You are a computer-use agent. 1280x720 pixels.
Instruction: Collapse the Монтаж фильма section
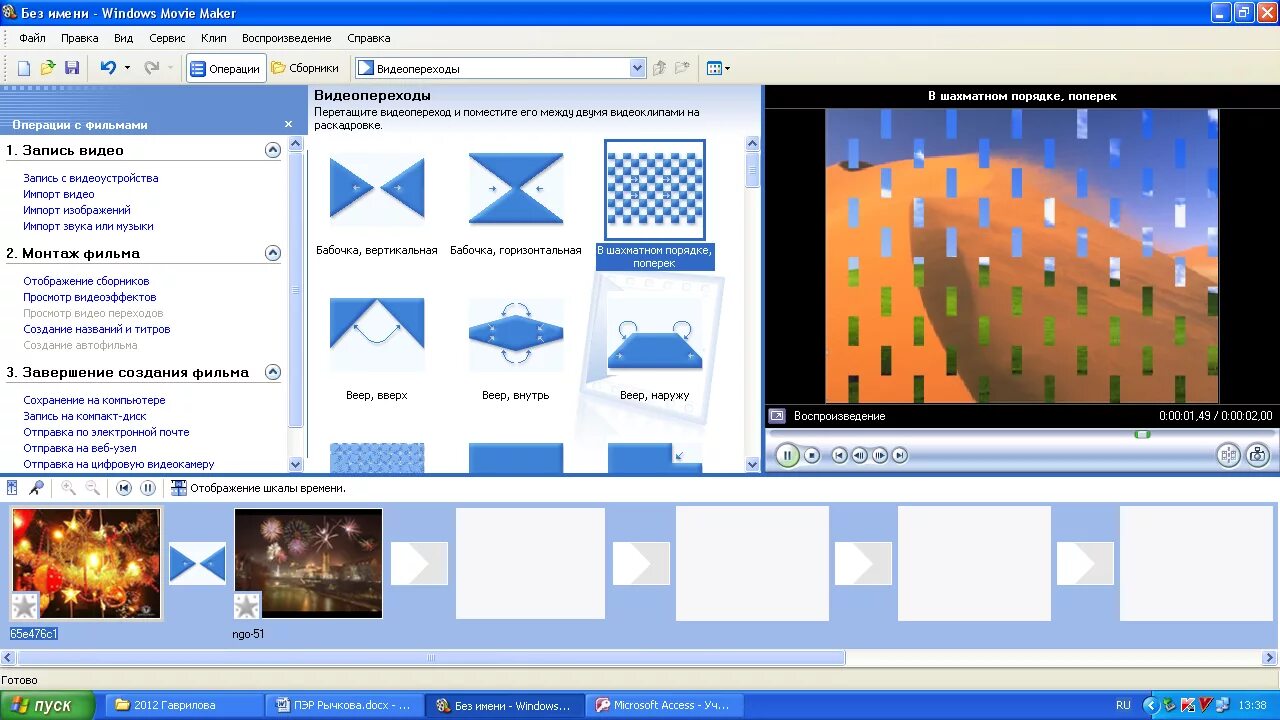click(x=272, y=253)
